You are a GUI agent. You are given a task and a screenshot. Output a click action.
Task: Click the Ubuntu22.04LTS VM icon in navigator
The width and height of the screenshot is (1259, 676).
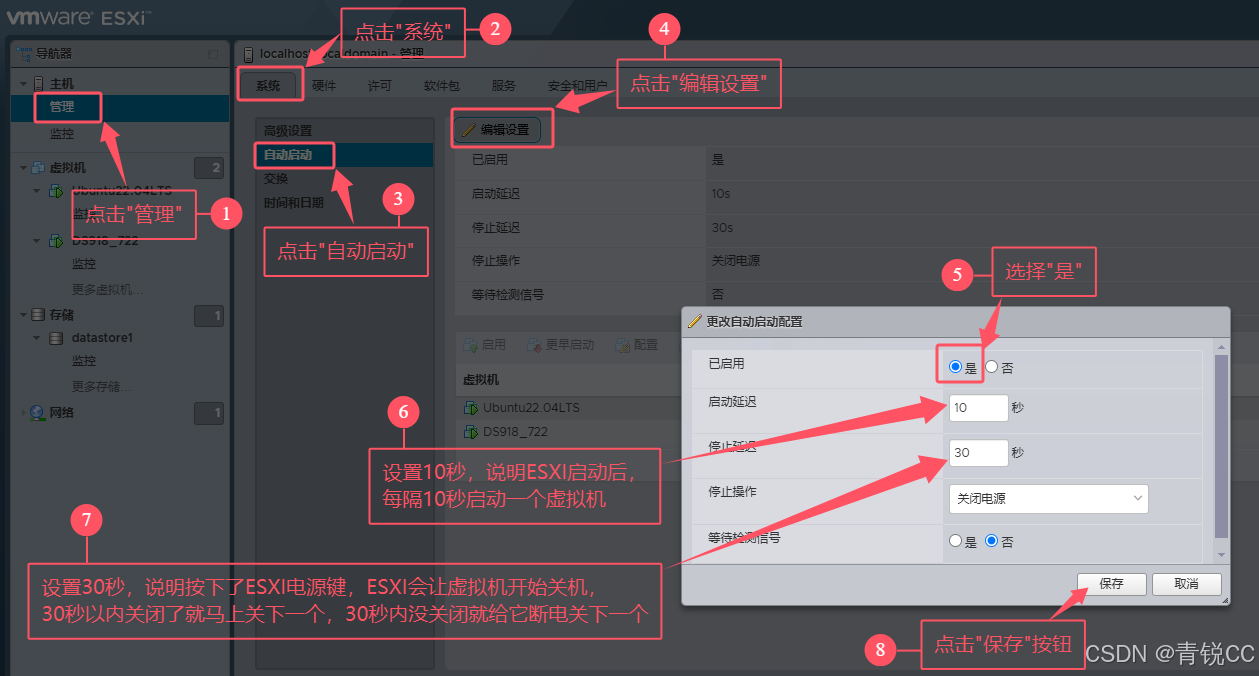57,191
